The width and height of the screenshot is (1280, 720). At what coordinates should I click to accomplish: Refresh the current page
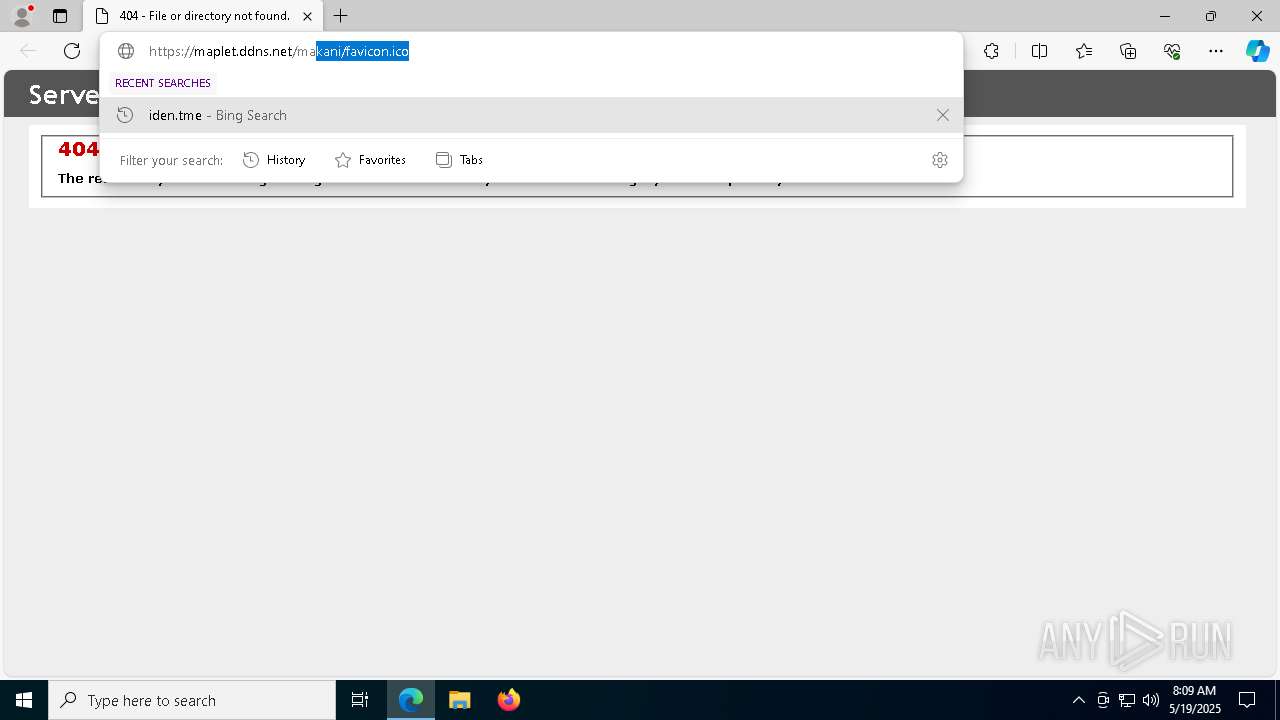pos(72,51)
